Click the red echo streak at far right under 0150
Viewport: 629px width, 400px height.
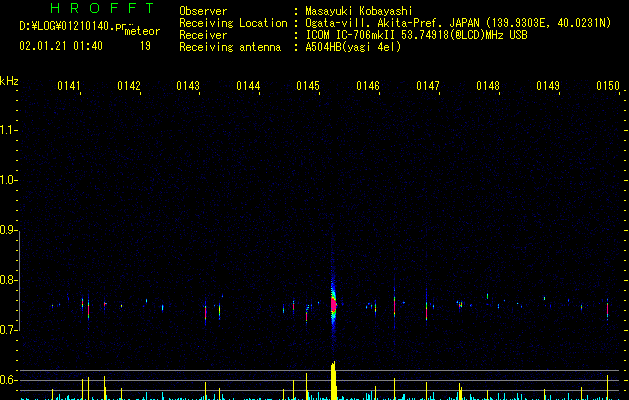607,309
